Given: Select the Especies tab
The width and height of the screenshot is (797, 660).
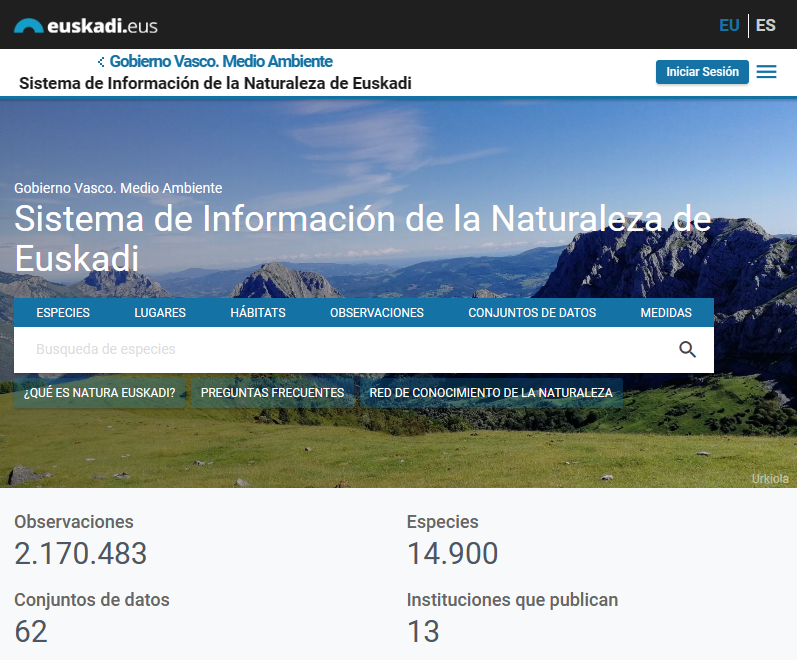Looking at the screenshot, I should coord(63,313).
